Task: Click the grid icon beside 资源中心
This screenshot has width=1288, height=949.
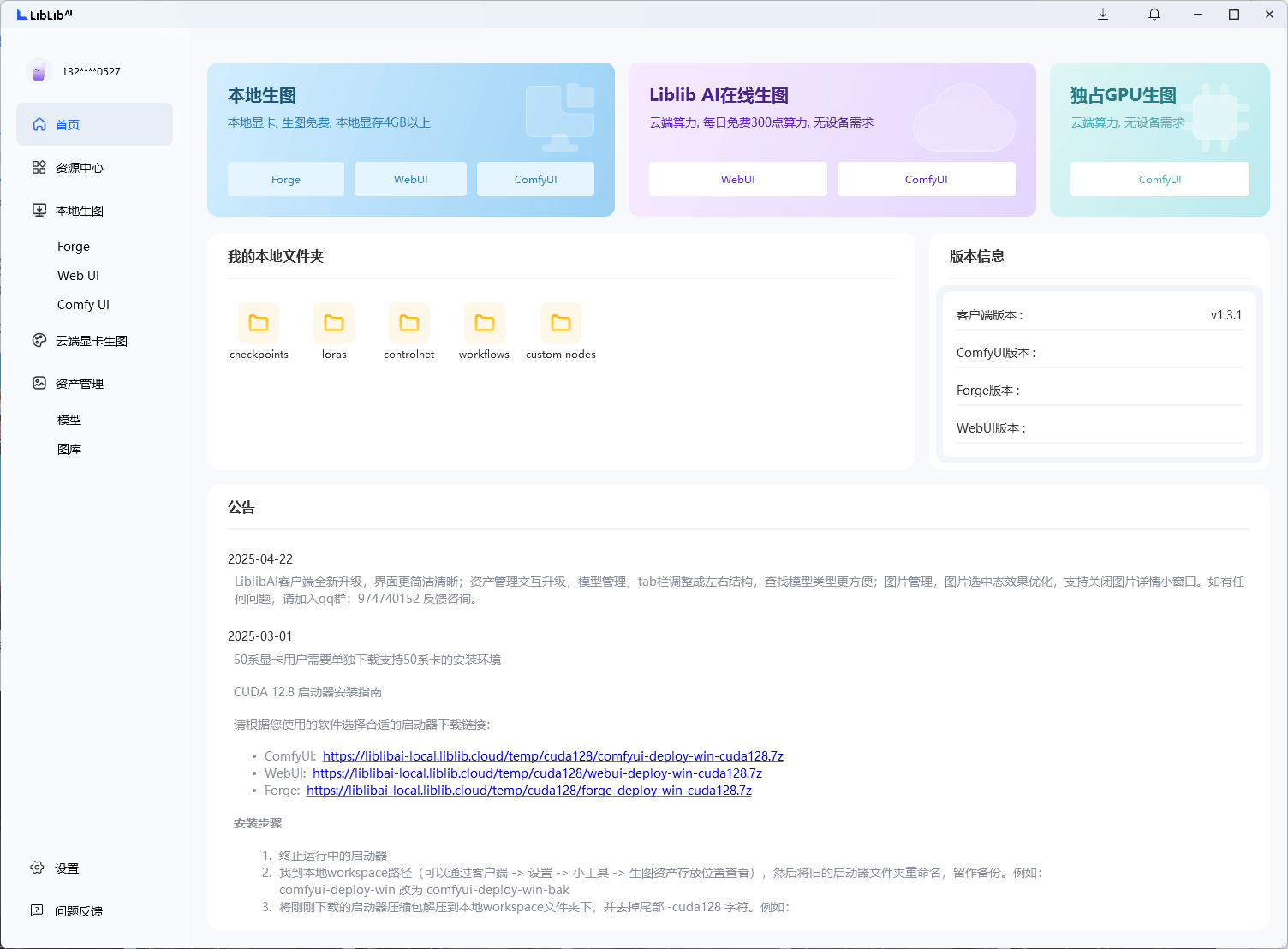Action: [39, 167]
